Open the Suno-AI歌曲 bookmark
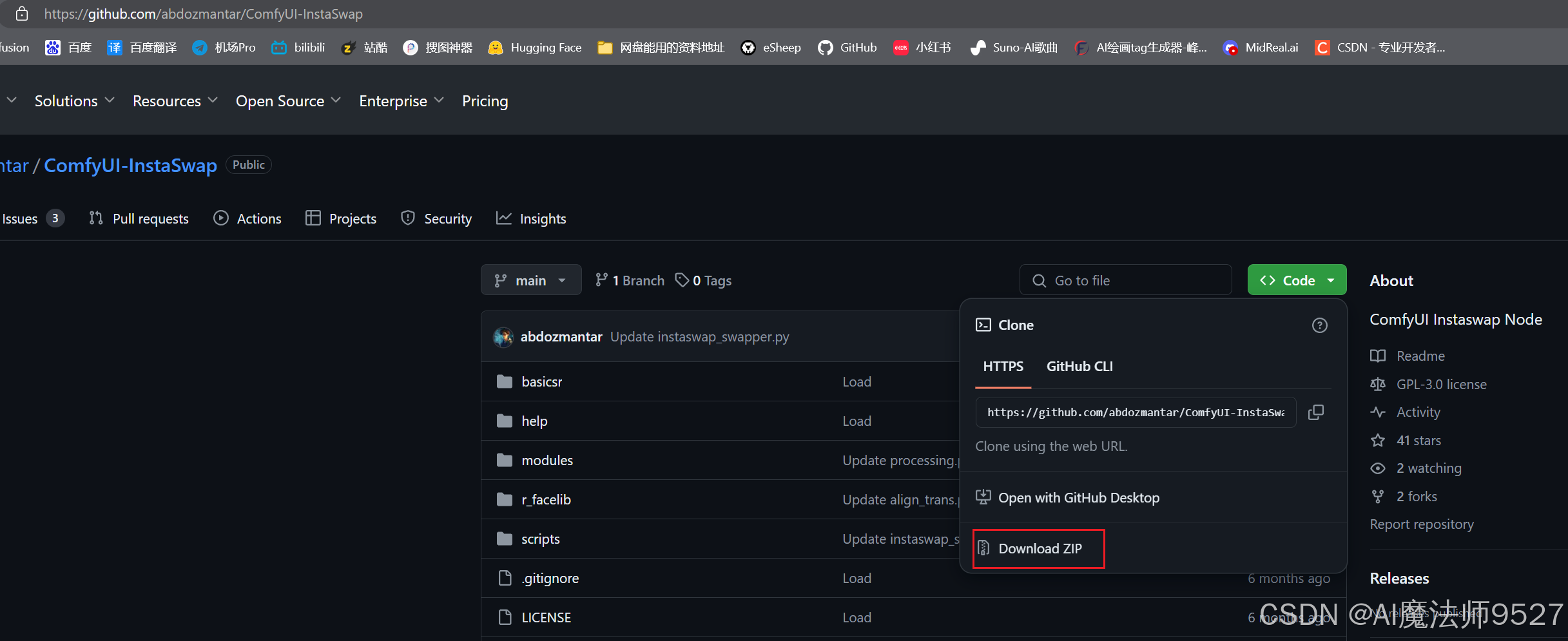Screen dimensions: 1568x641 [1014, 47]
